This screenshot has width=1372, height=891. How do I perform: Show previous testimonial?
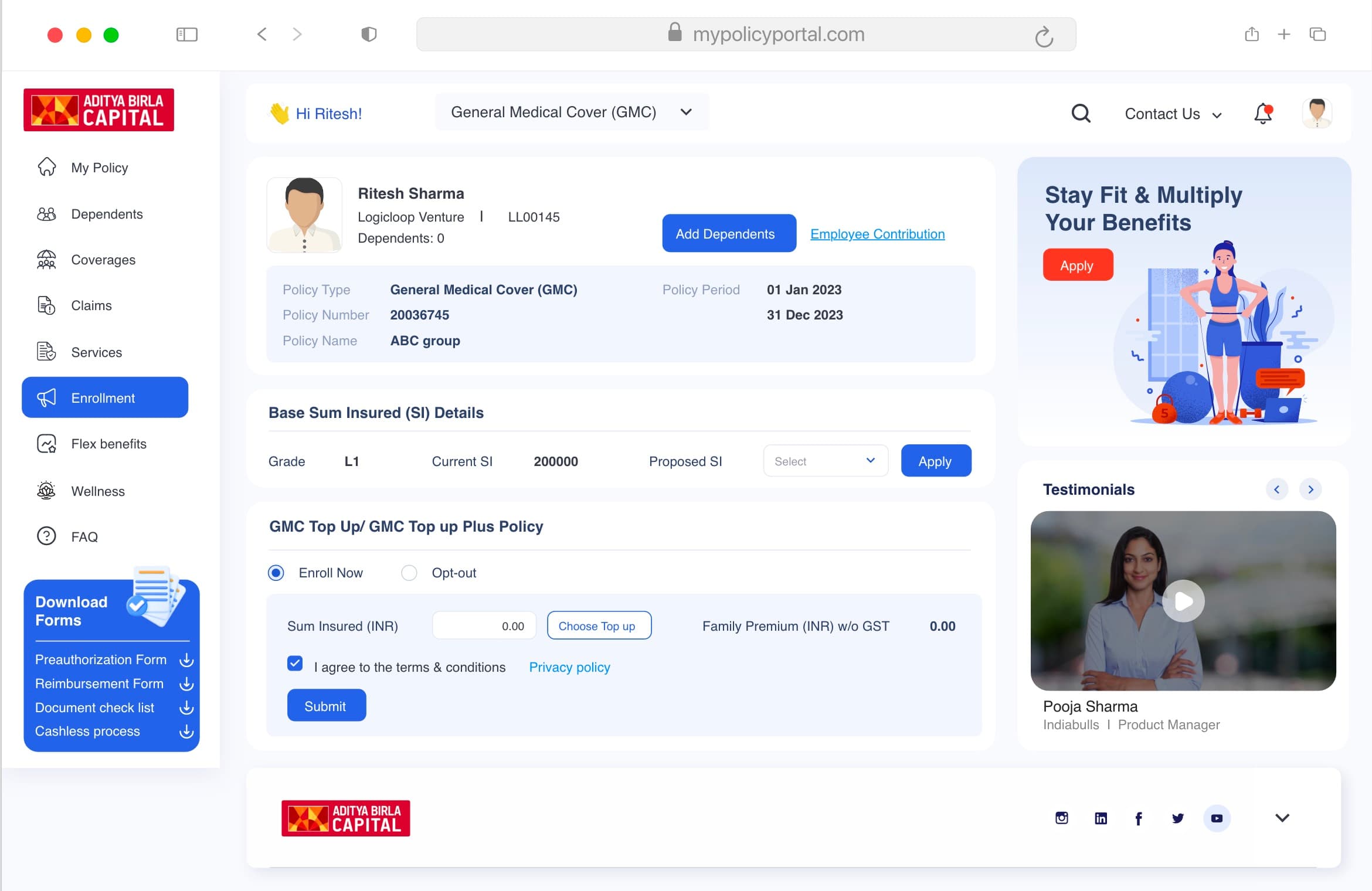tap(1276, 489)
